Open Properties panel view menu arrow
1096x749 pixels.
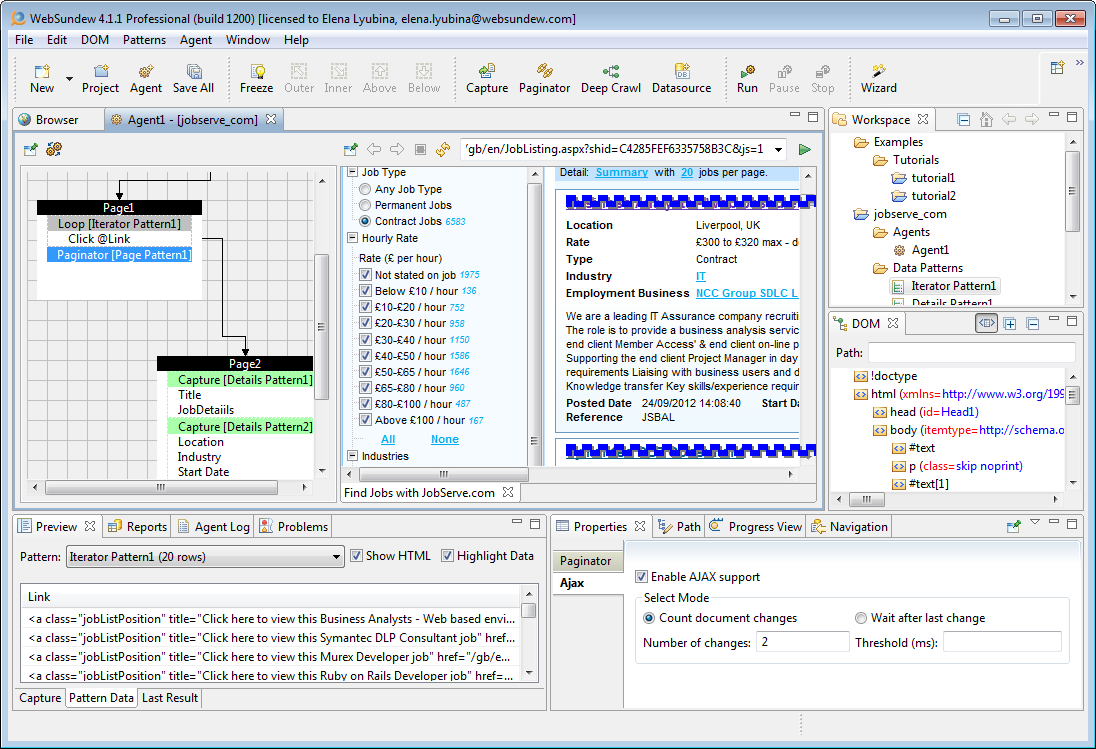(1035, 522)
